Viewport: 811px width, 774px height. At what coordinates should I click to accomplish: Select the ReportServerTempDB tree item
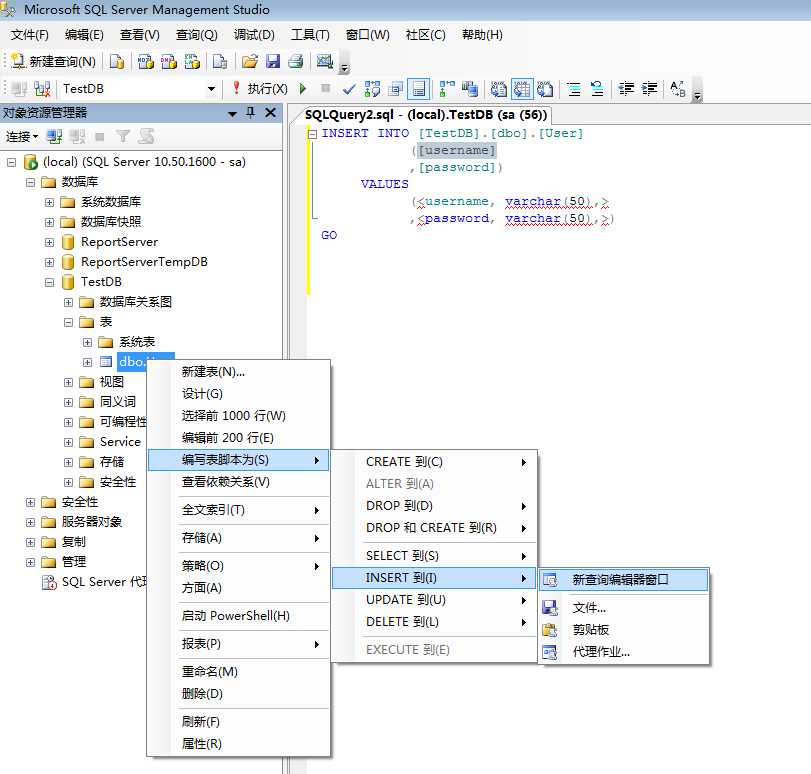[144, 262]
